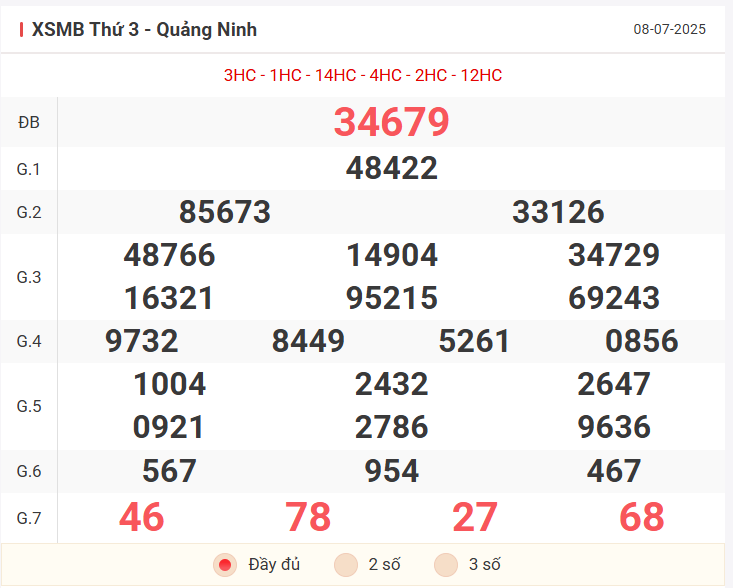Click the code line 3HC - 1HC - 14HC
Image resolution: width=733 pixels, height=588 pixels.
click(363, 75)
